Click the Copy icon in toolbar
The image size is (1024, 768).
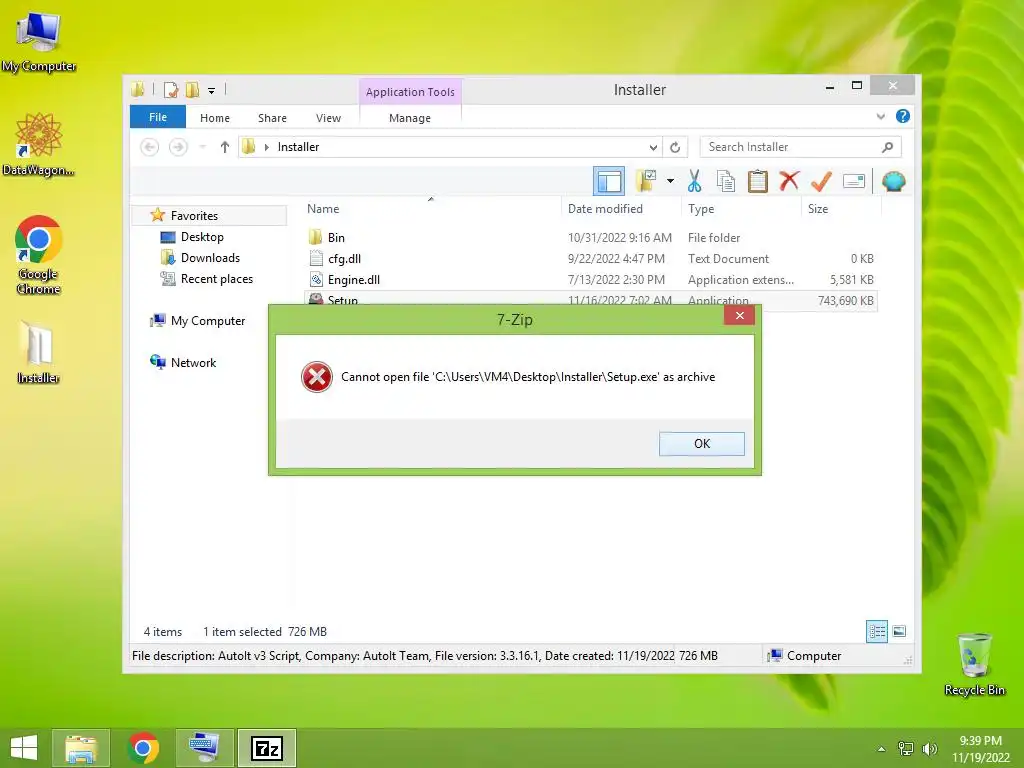pos(726,181)
